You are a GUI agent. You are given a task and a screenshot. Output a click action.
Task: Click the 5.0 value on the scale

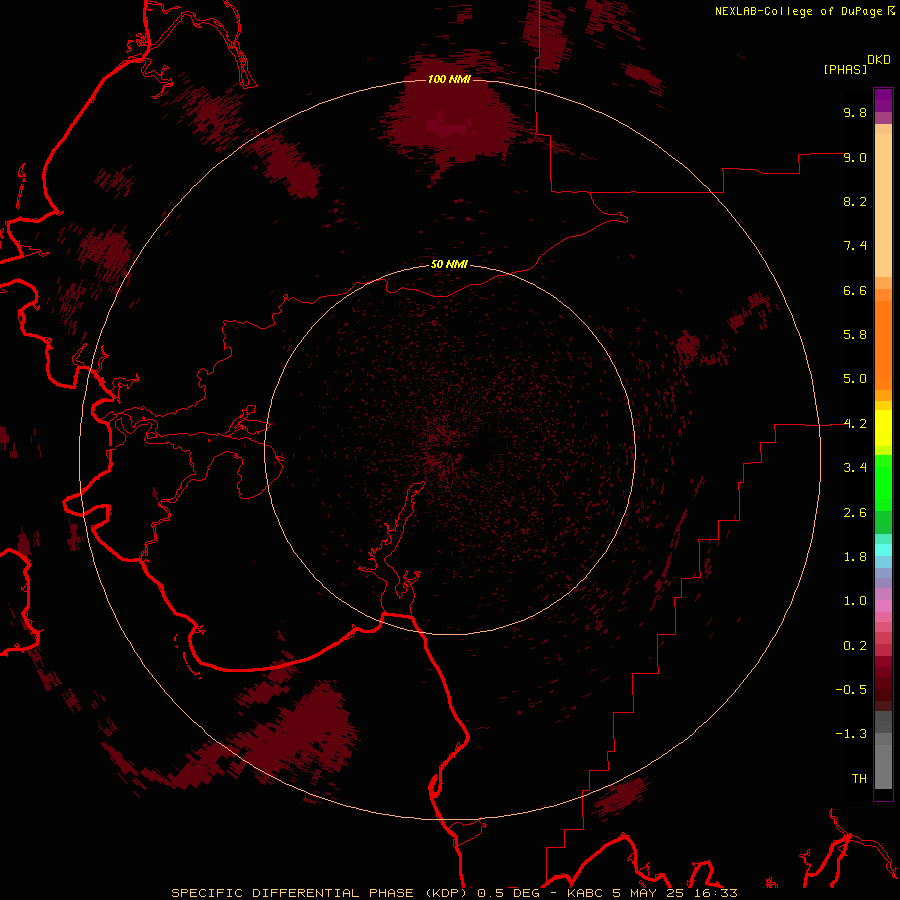(855, 379)
